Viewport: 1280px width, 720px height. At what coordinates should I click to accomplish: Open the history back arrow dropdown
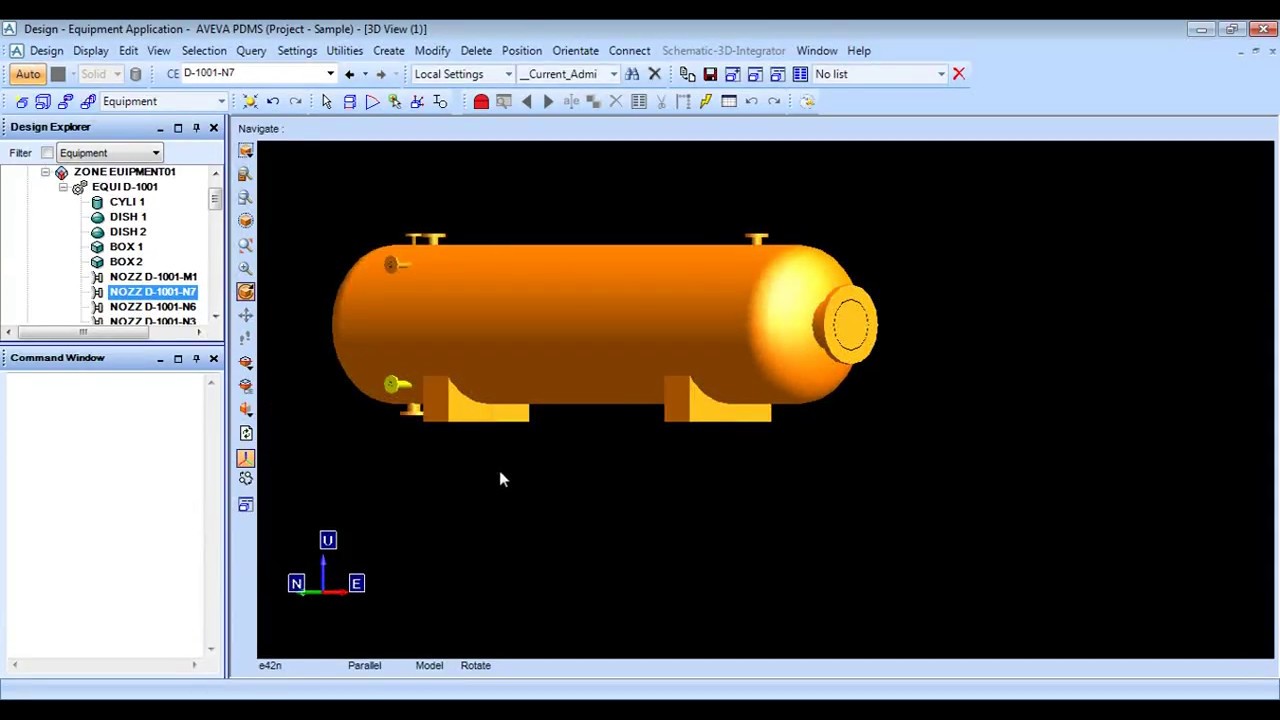(x=364, y=74)
